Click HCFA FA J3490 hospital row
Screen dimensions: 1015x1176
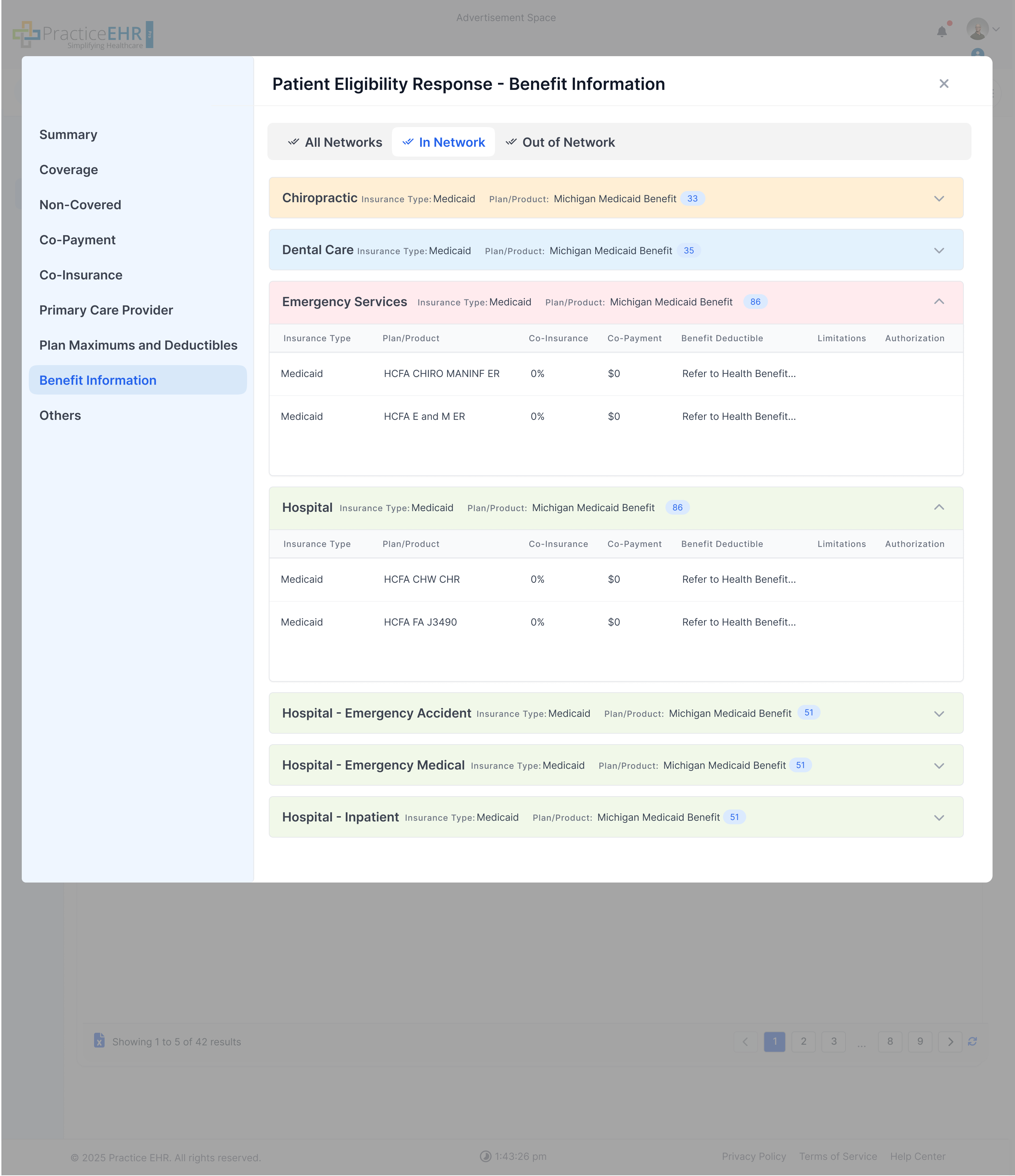(420, 622)
